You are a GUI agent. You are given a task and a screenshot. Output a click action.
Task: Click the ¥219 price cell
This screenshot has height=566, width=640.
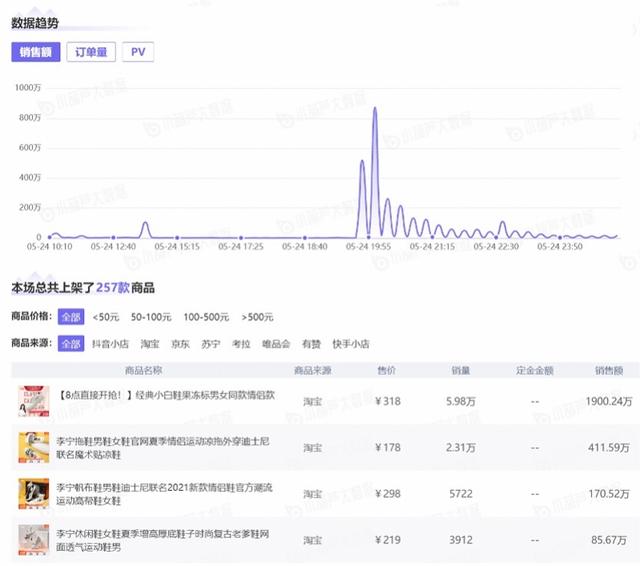coord(388,540)
